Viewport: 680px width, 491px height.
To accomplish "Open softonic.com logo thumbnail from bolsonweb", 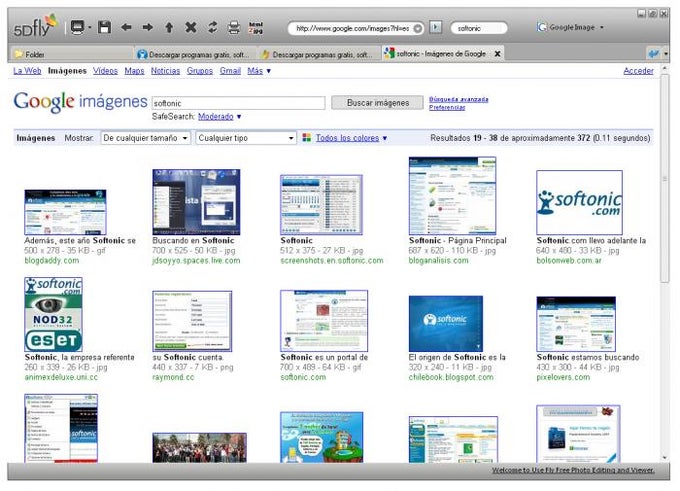I will (579, 203).
